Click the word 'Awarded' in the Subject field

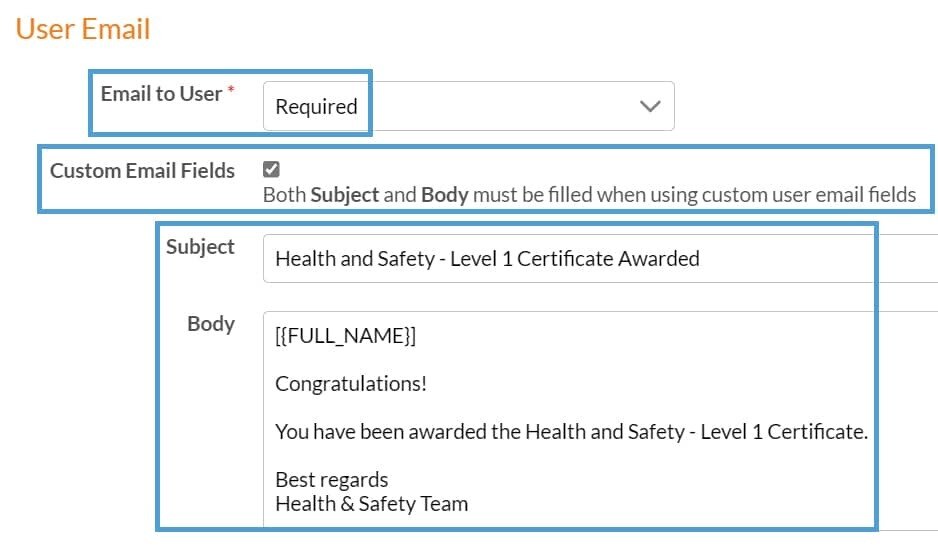pyautogui.click(x=658, y=259)
